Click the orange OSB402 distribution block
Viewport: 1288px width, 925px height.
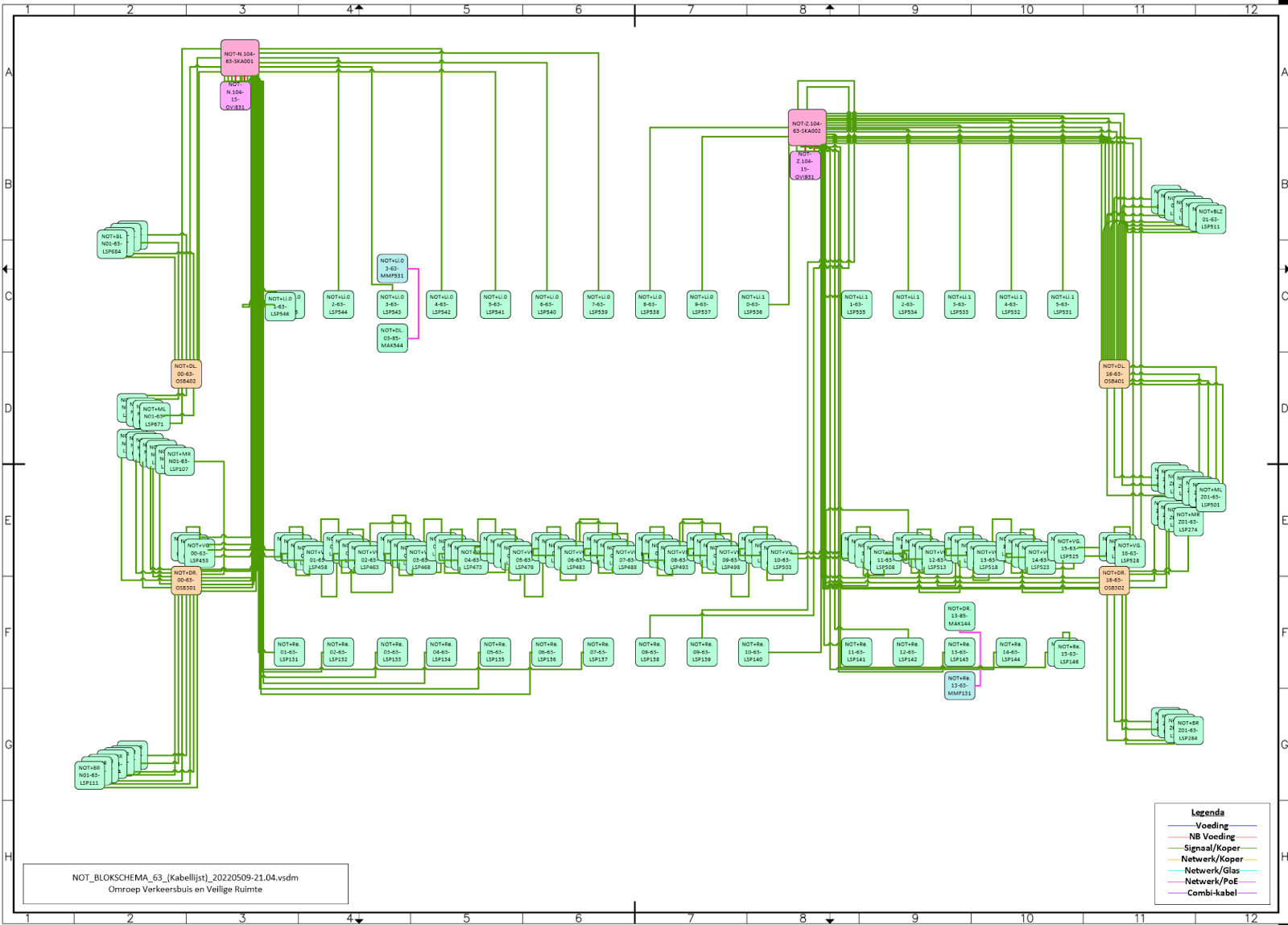click(x=186, y=374)
